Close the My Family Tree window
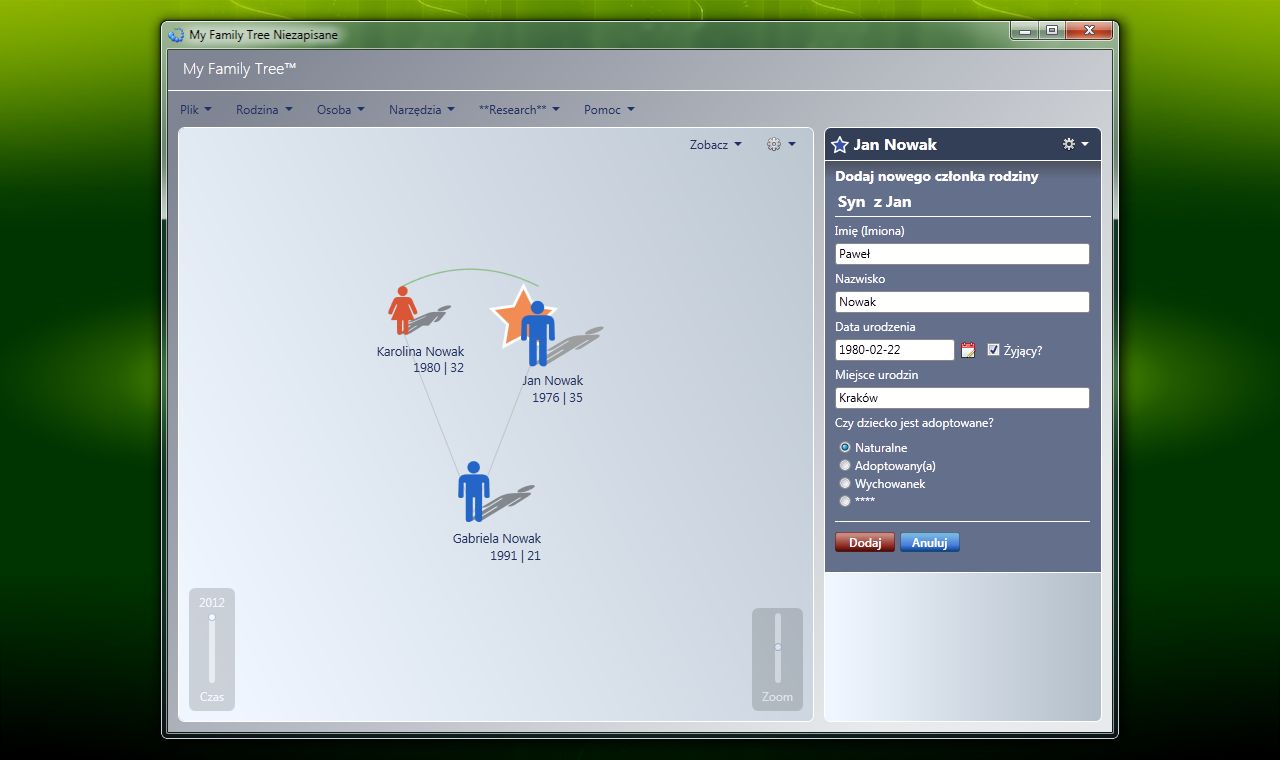 click(x=1089, y=31)
